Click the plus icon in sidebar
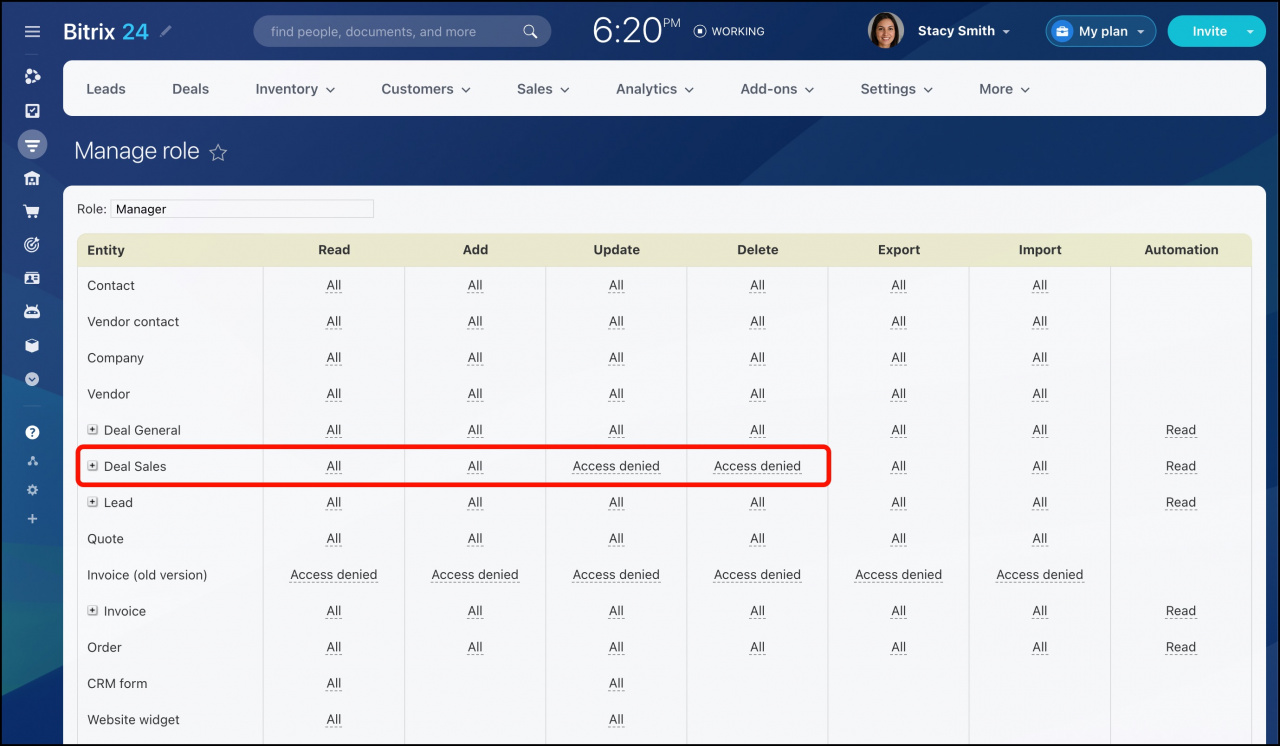 [32, 519]
